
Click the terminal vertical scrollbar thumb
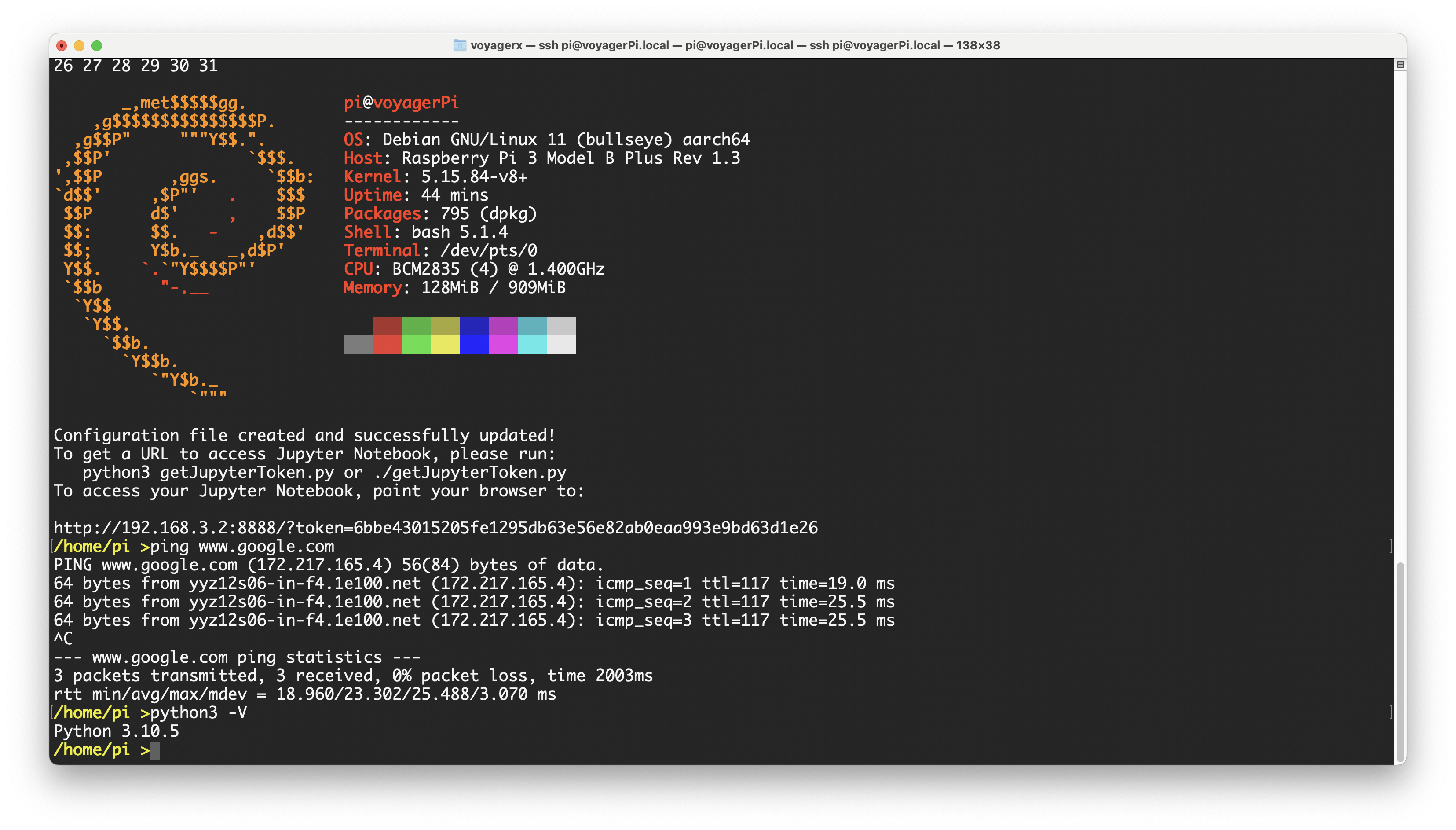pos(1400,662)
